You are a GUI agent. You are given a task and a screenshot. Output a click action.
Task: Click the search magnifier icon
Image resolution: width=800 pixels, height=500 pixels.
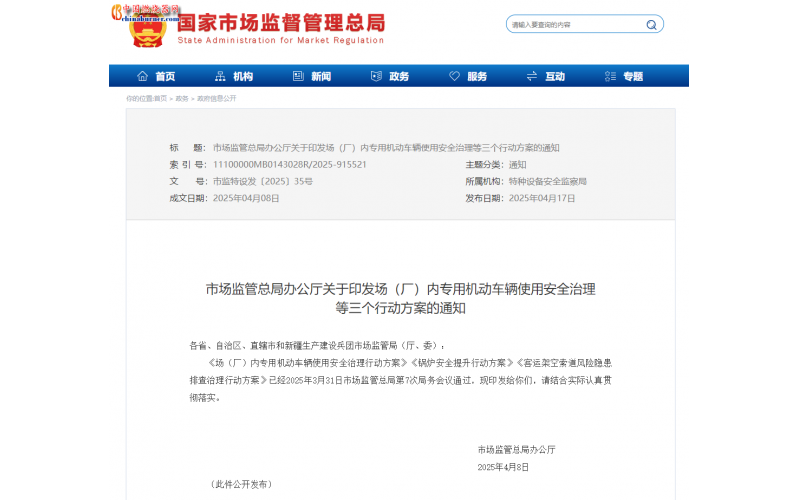[651, 24]
